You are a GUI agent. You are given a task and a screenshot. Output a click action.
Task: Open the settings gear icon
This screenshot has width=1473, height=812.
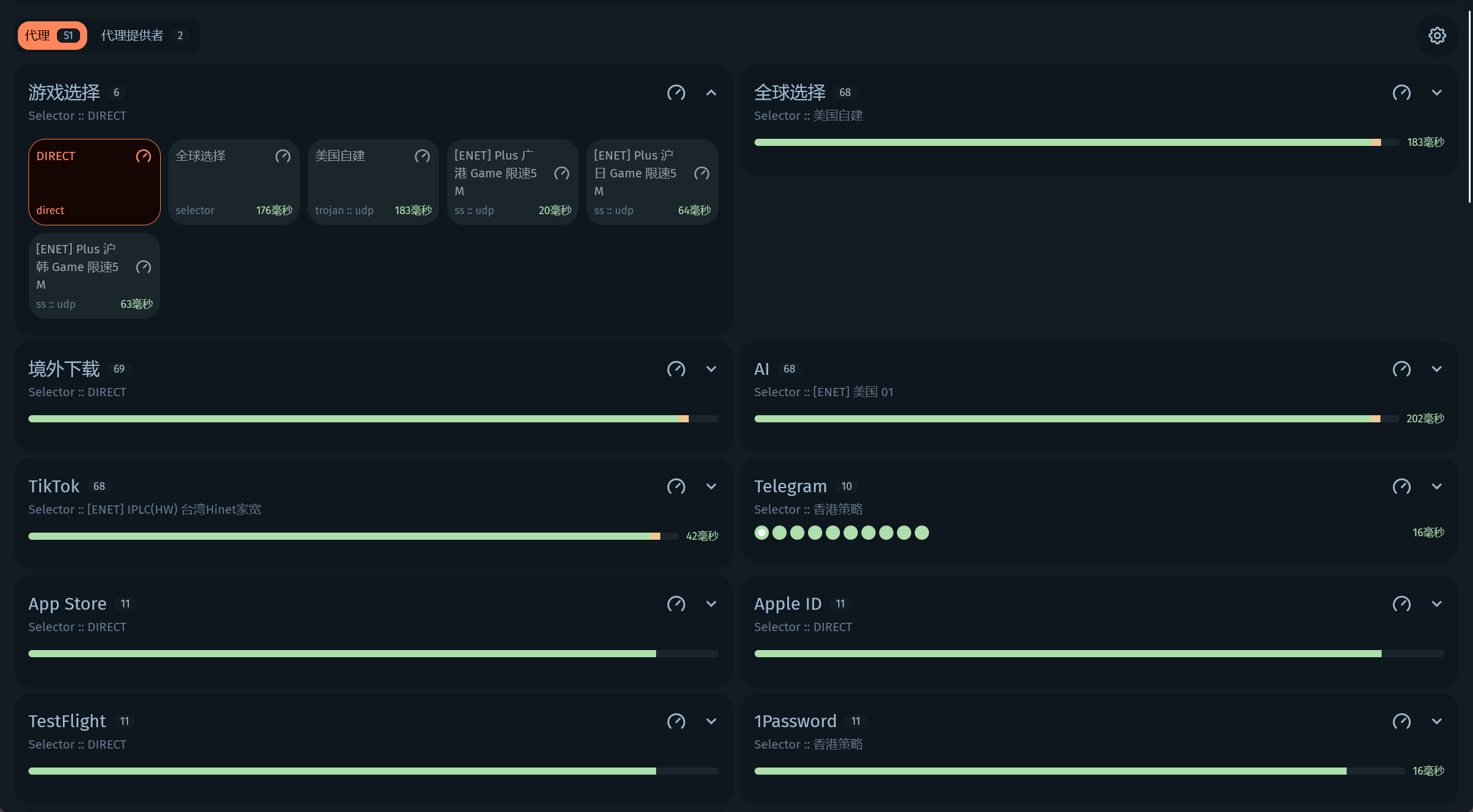(1436, 36)
